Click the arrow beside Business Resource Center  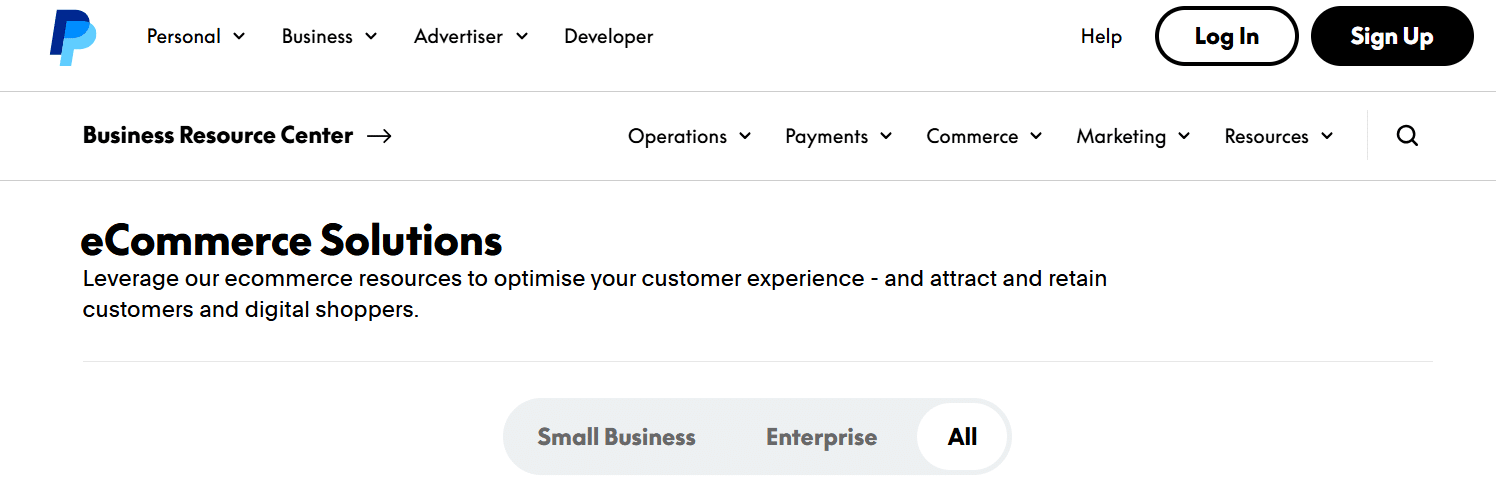pyautogui.click(x=379, y=136)
